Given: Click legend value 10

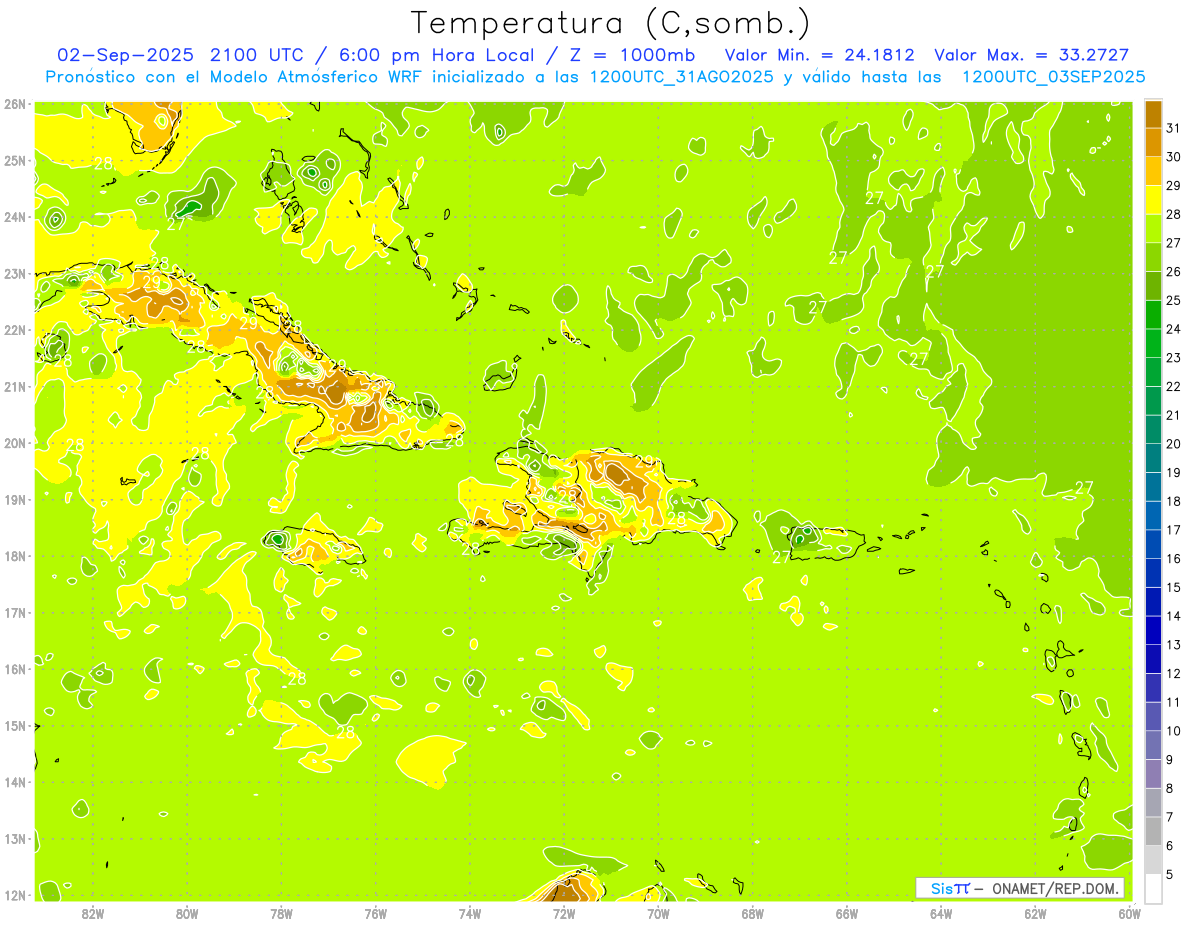Looking at the screenshot, I should (1174, 731).
